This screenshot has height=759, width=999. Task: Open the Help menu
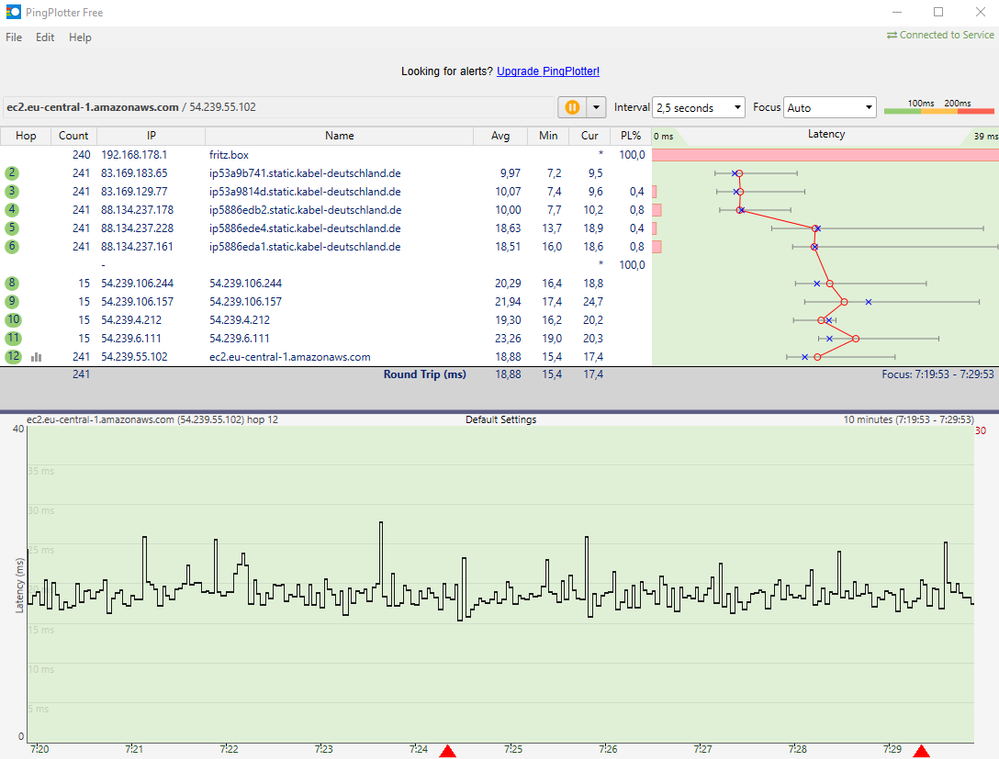pyautogui.click(x=80, y=37)
